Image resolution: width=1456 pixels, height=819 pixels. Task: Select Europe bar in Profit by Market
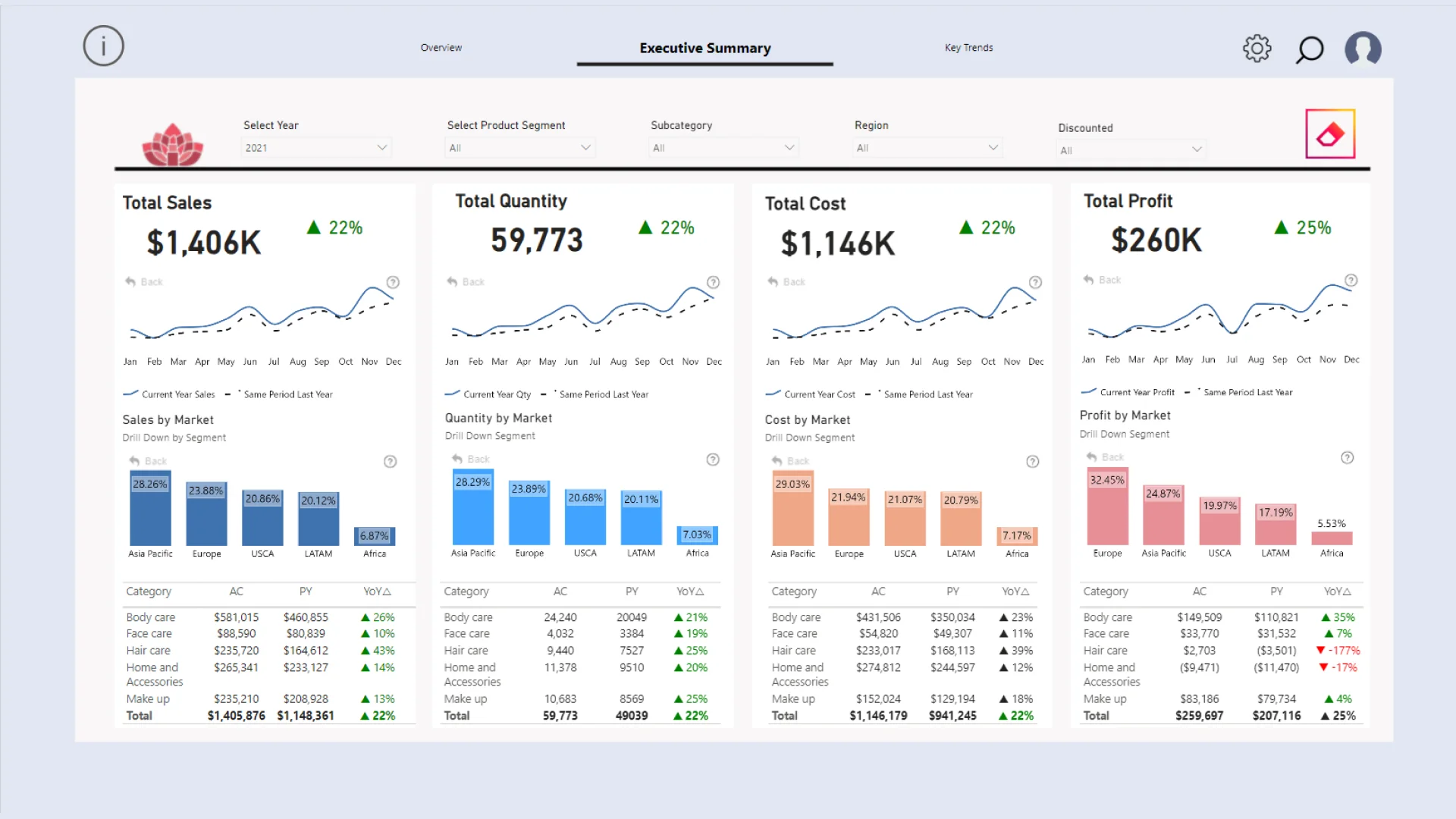click(x=1107, y=507)
